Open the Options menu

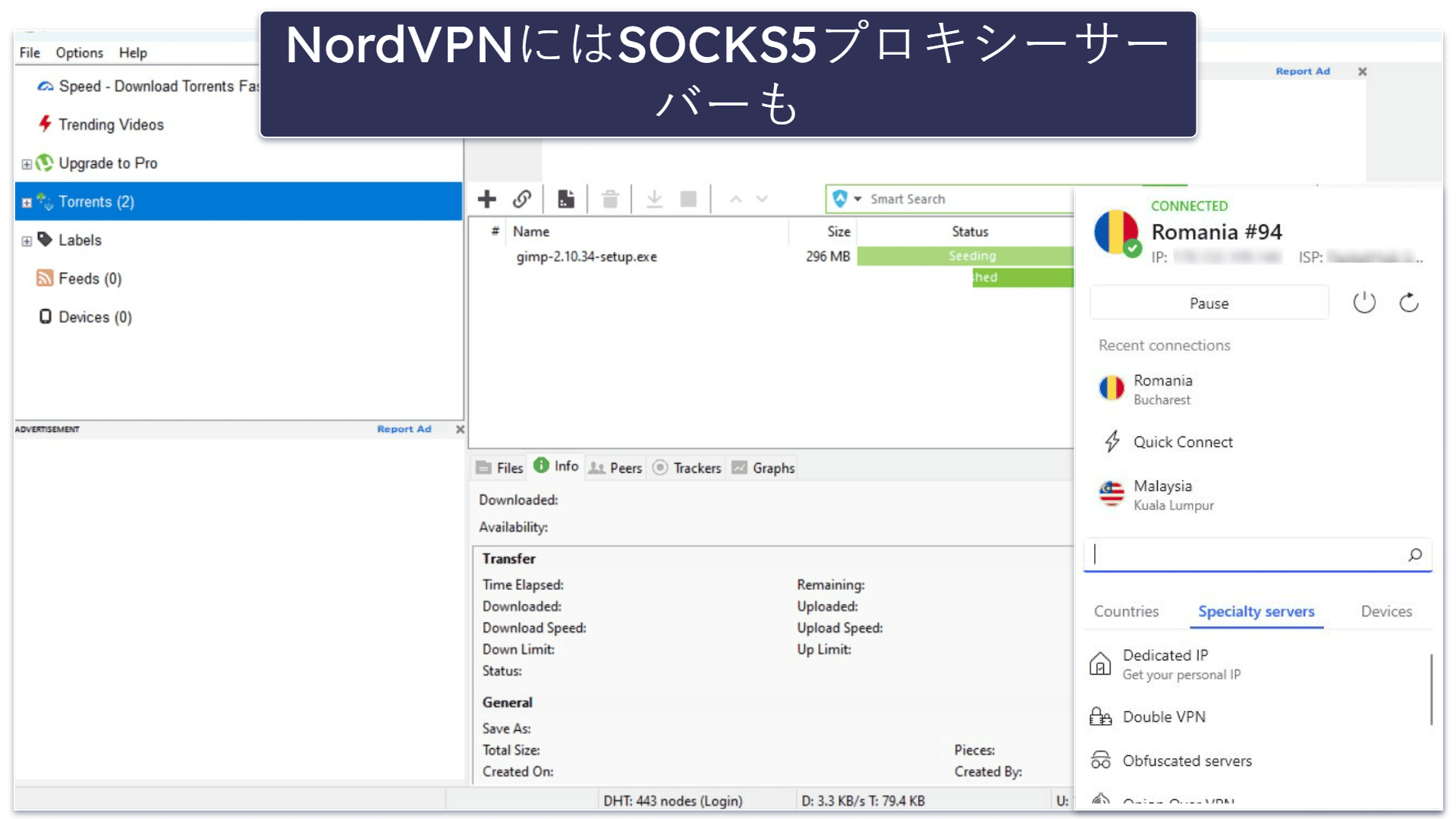(x=80, y=52)
